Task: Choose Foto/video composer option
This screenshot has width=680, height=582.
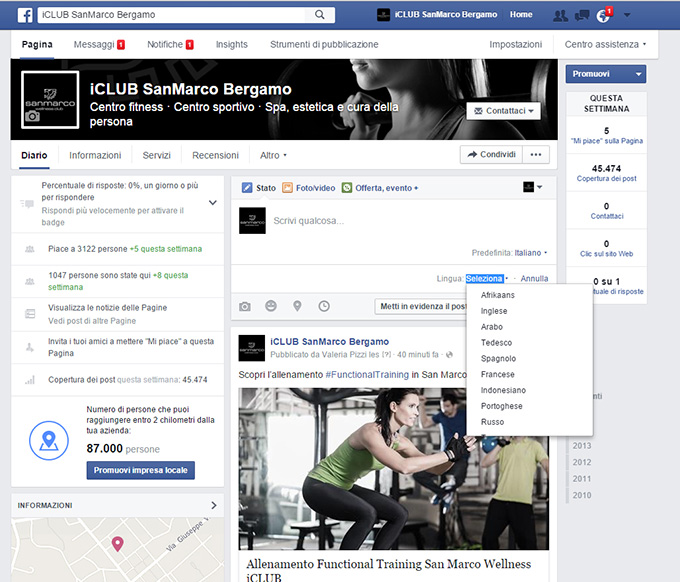Action: tap(309, 188)
